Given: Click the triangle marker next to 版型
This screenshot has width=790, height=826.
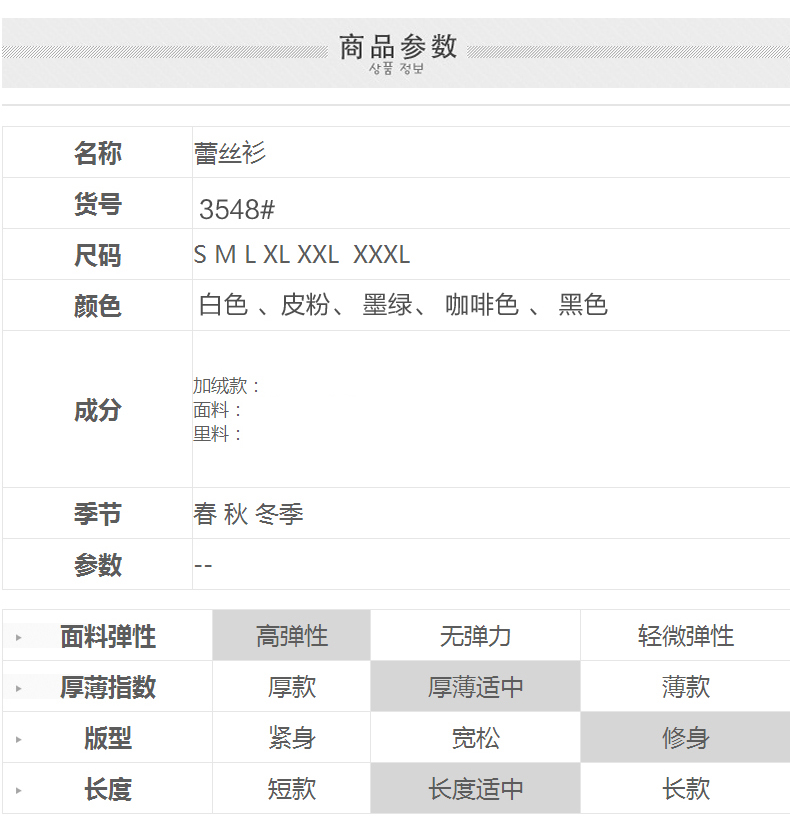Looking at the screenshot, I should pyautogui.click(x=18, y=739).
